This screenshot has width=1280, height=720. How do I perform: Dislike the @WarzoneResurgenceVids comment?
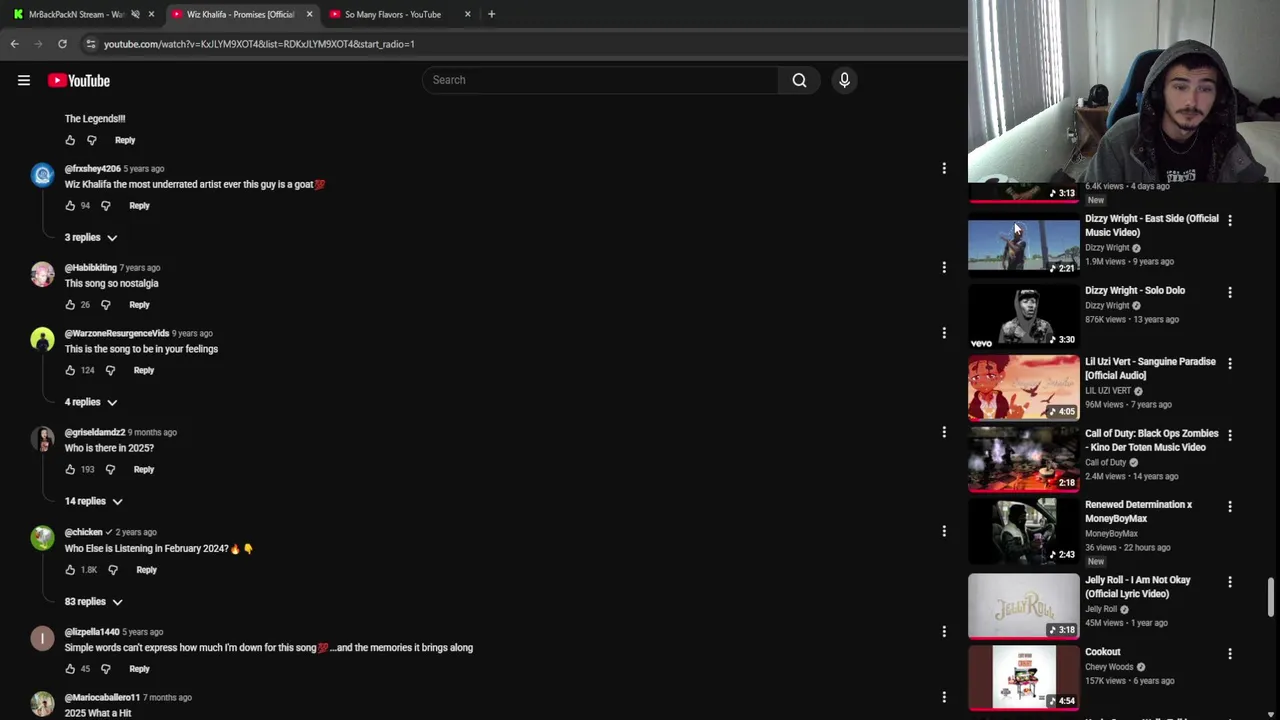tap(110, 371)
